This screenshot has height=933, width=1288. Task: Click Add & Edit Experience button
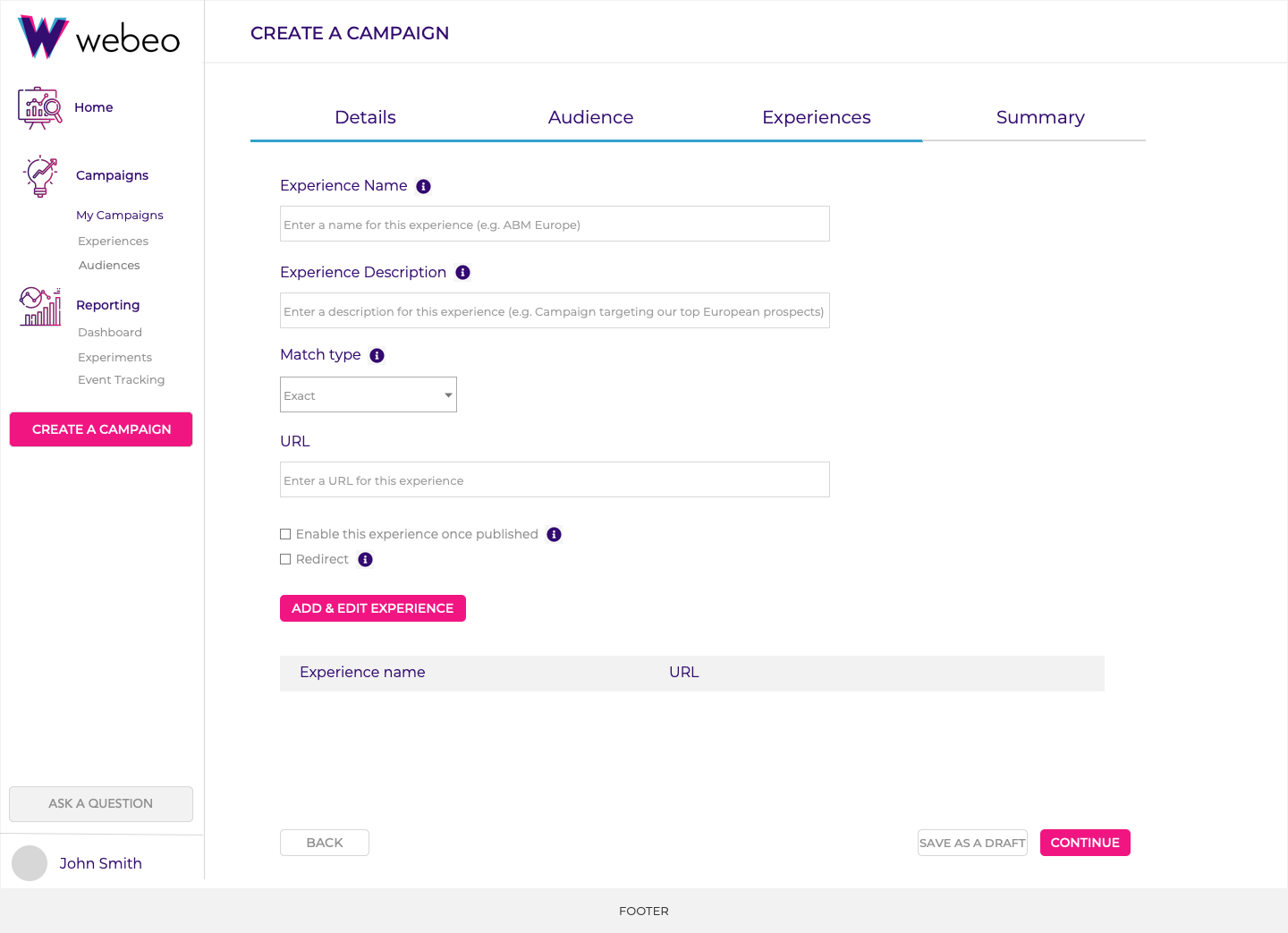click(373, 608)
